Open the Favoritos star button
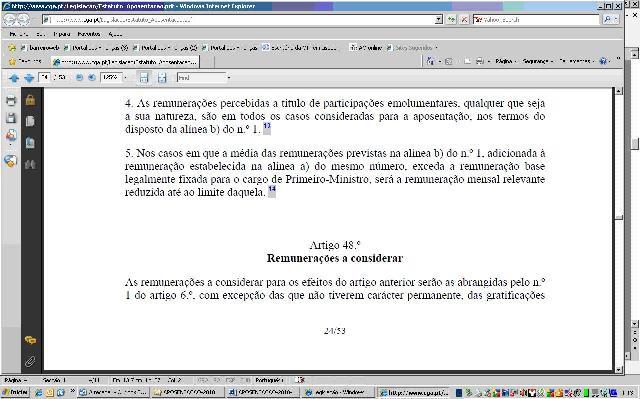This screenshot has height=399, width=641. pos(26,61)
